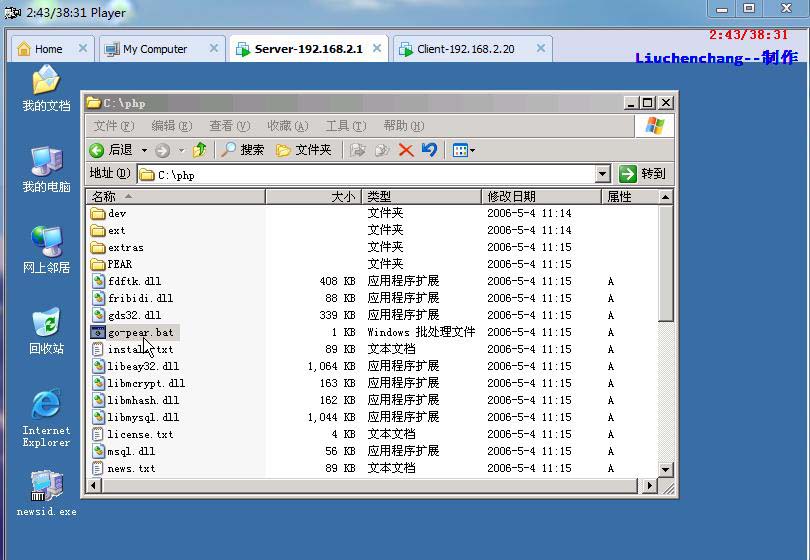
Task: Select the dev folder icon
Action: pos(98,213)
